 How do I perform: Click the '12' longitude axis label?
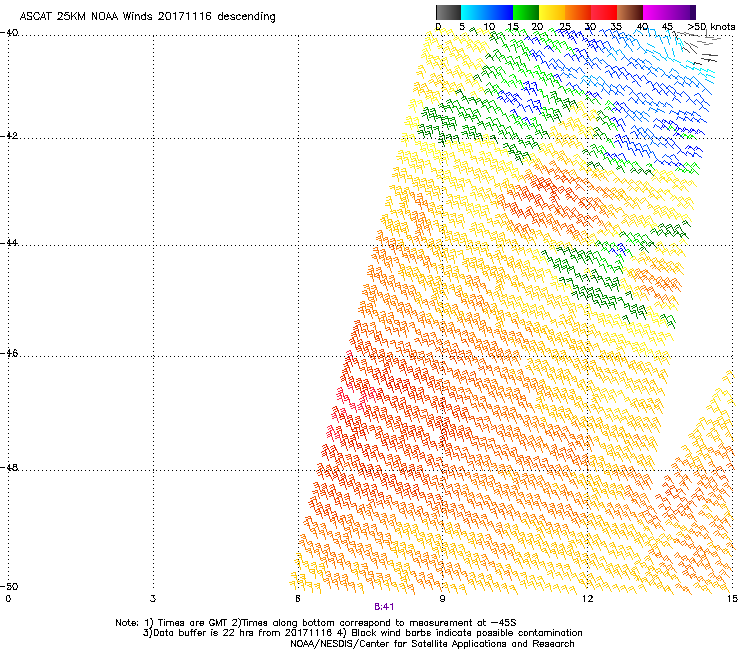tap(587, 599)
